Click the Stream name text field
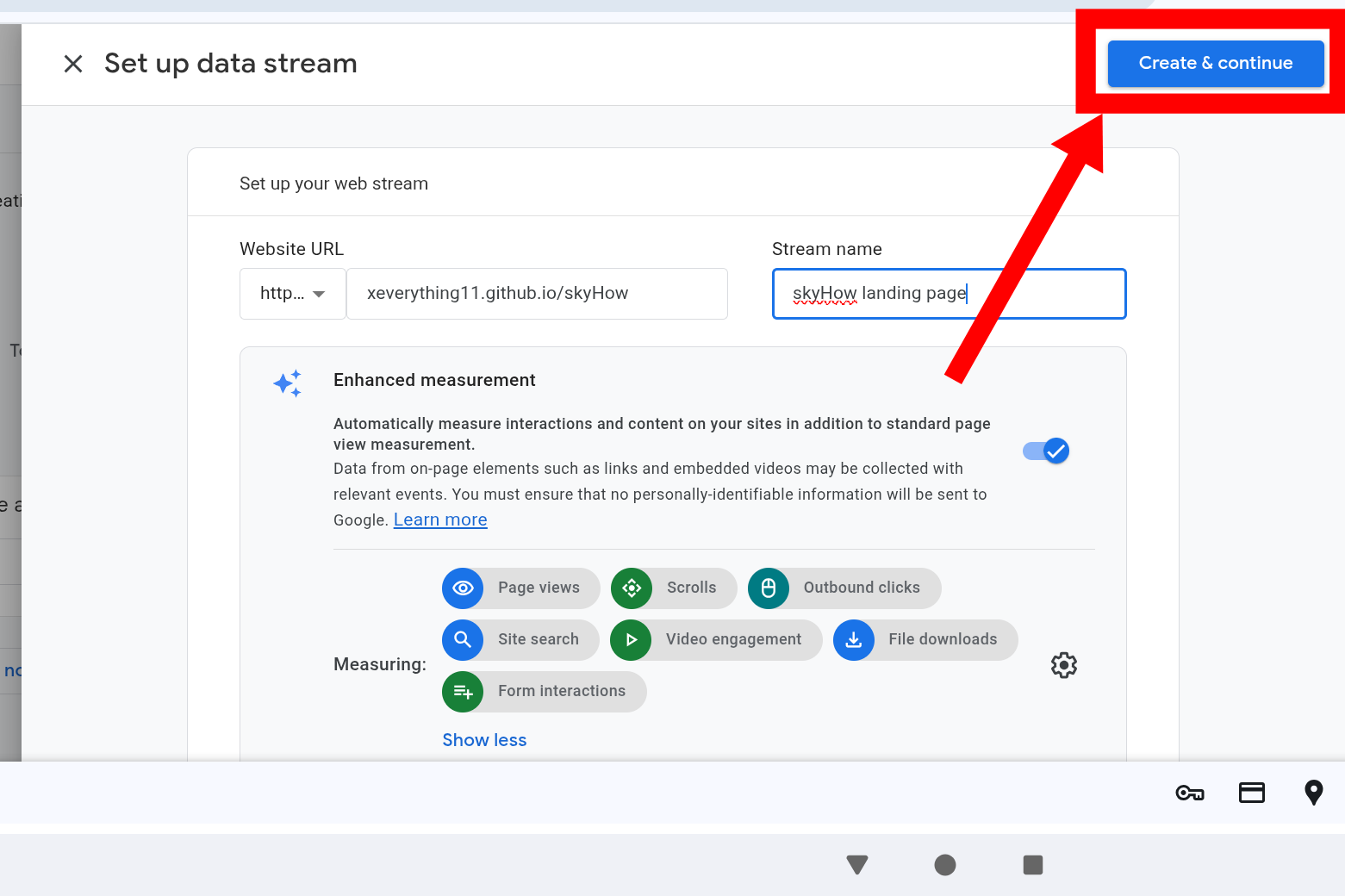This screenshot has width=1345, height=896. pyautogui.click(x=948, y=294)
